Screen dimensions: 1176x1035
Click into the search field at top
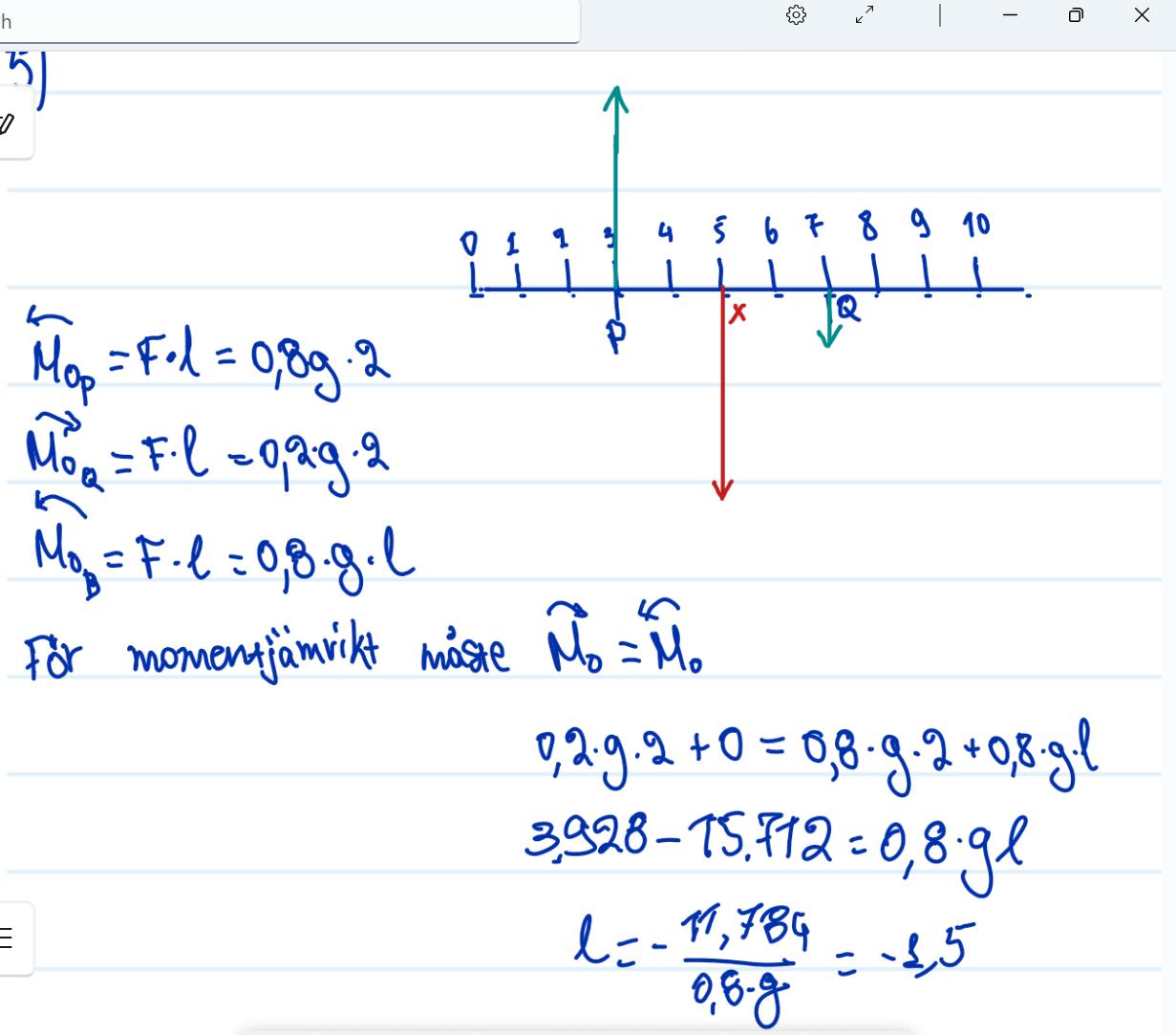pos(287,21)
